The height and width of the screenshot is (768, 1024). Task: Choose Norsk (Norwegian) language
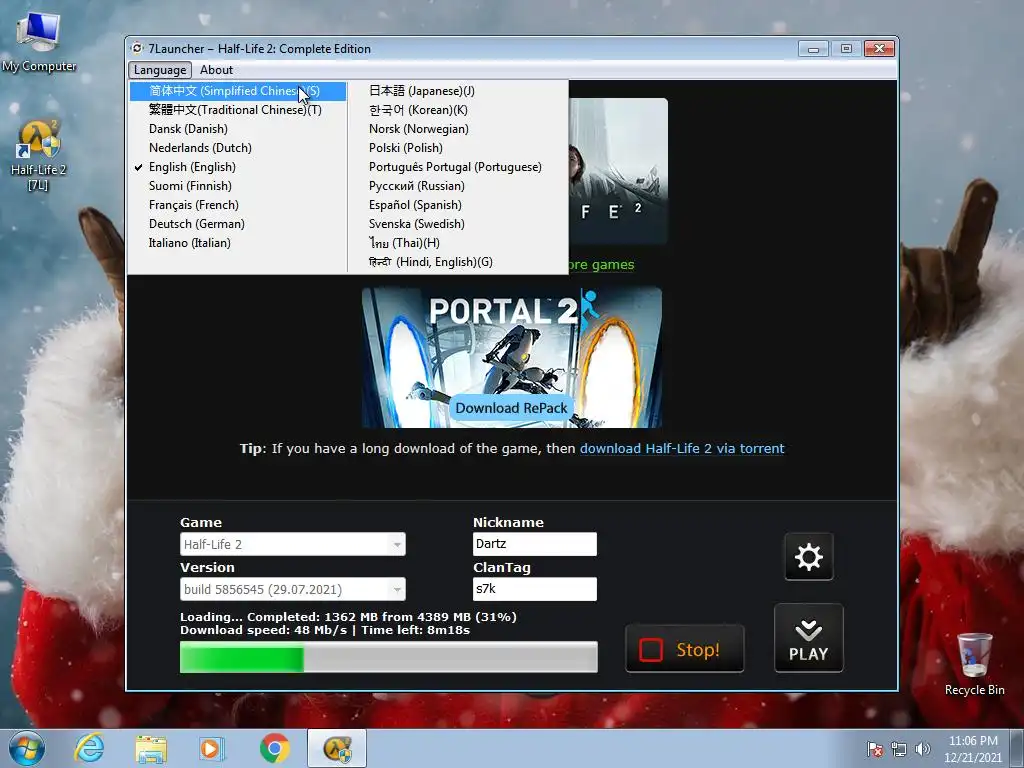[x=458, y=129]
